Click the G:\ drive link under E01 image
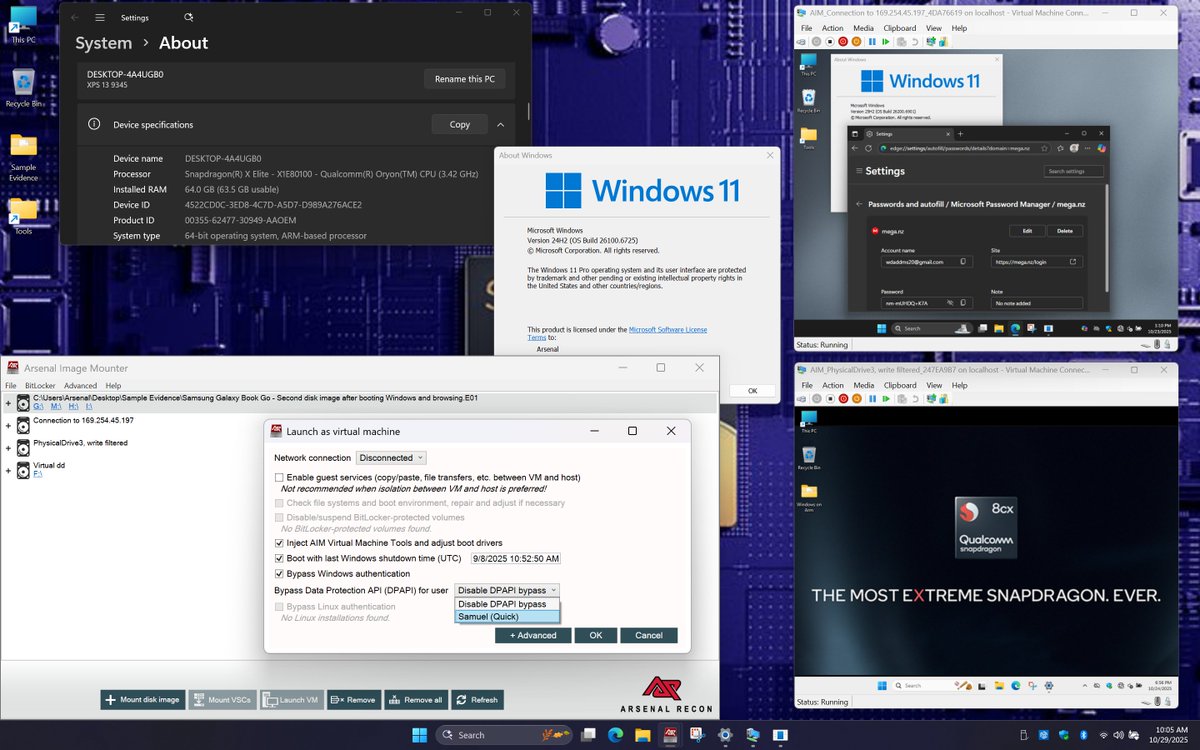Viewport: 1200px width, 750px height. point(38,407)
